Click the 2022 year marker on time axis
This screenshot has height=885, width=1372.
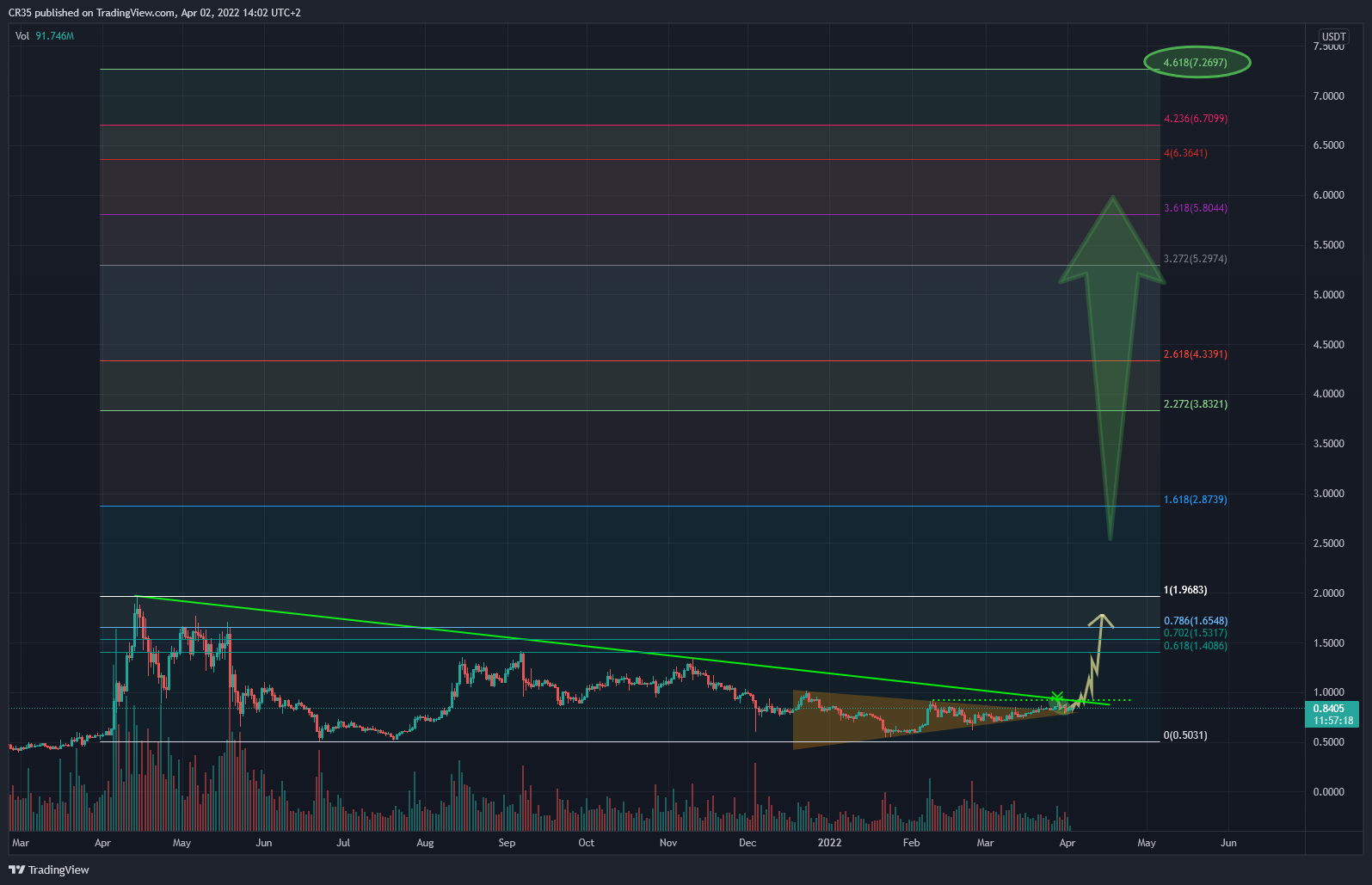(x=829, y=843)
